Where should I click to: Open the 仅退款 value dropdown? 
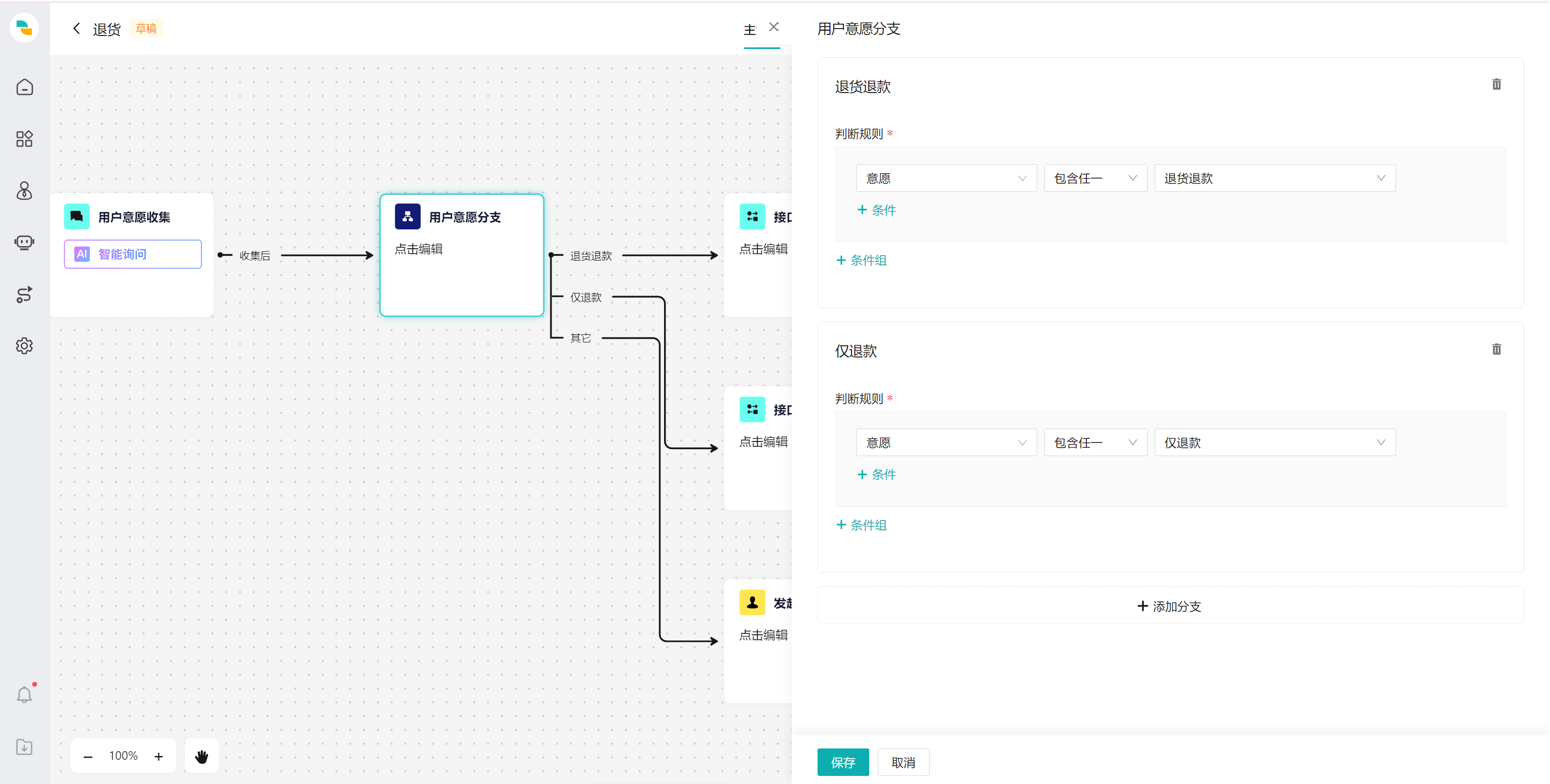coord(1274,443)
